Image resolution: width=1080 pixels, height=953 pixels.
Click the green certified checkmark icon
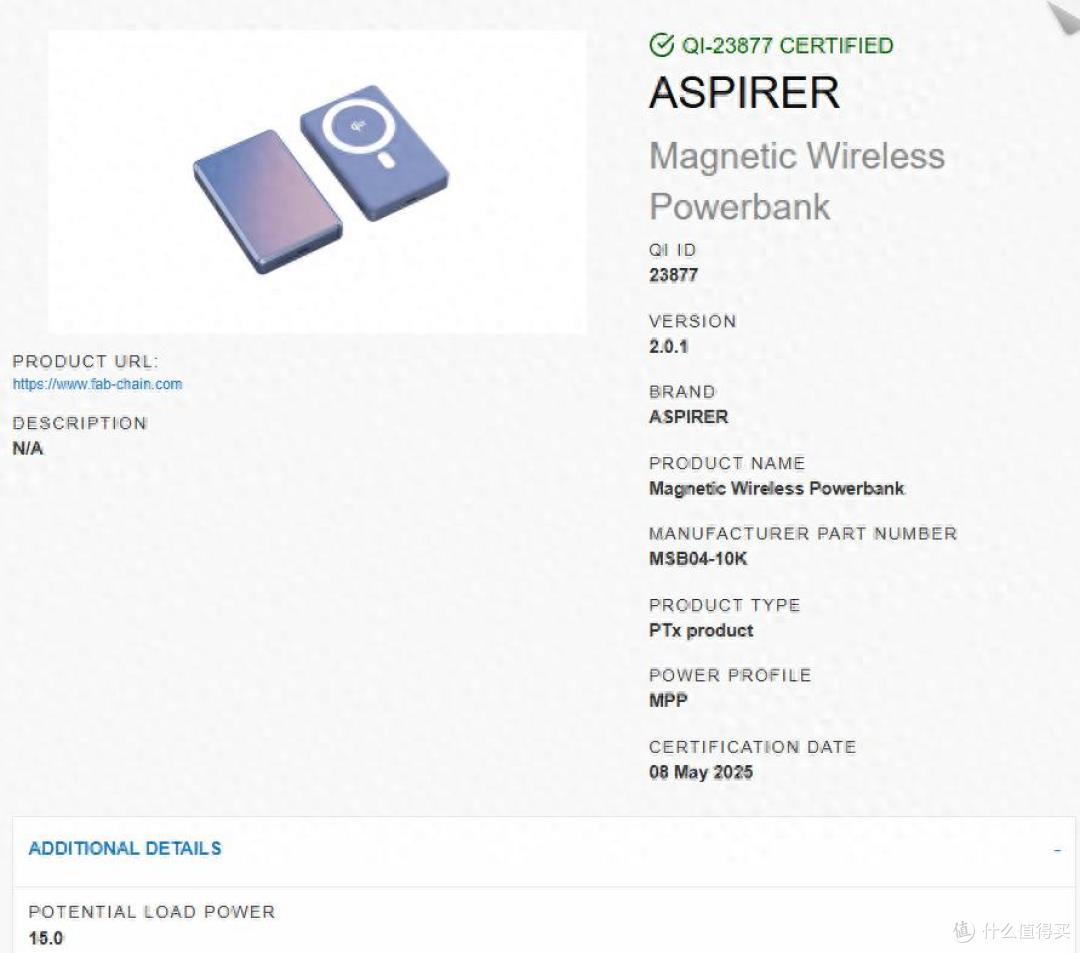click(x=661, y=45)
